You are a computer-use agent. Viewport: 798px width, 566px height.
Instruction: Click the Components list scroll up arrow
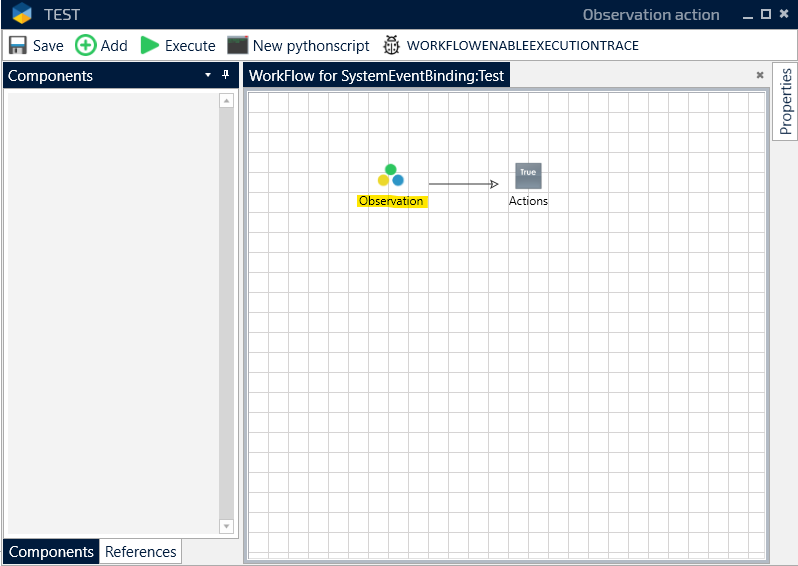click(x=226, y=101)
